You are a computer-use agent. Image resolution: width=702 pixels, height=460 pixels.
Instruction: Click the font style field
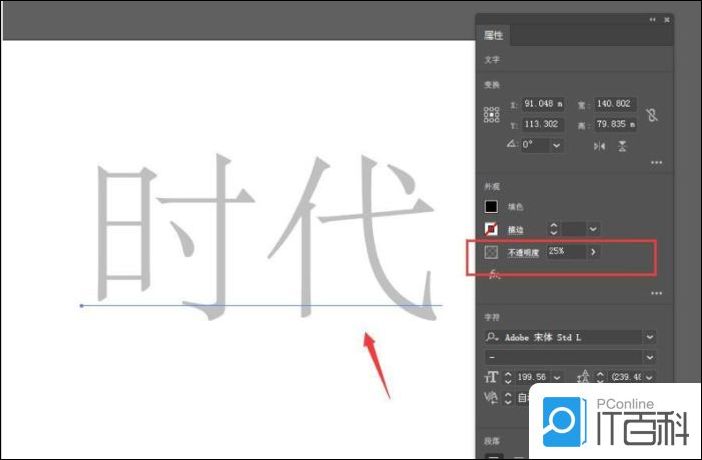click(x=564, y=357)
